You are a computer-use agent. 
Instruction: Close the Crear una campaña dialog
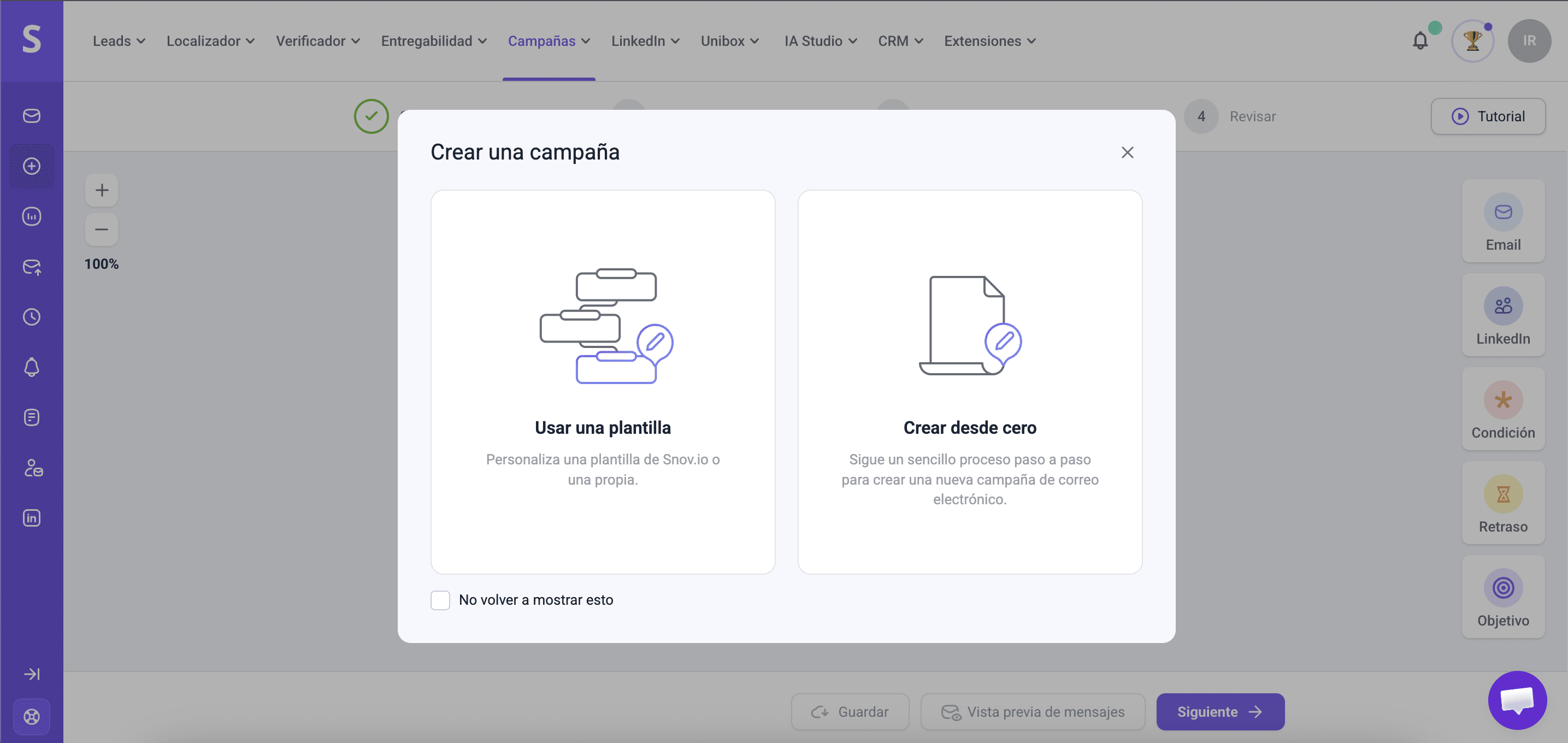click(x=1127, y=153)
